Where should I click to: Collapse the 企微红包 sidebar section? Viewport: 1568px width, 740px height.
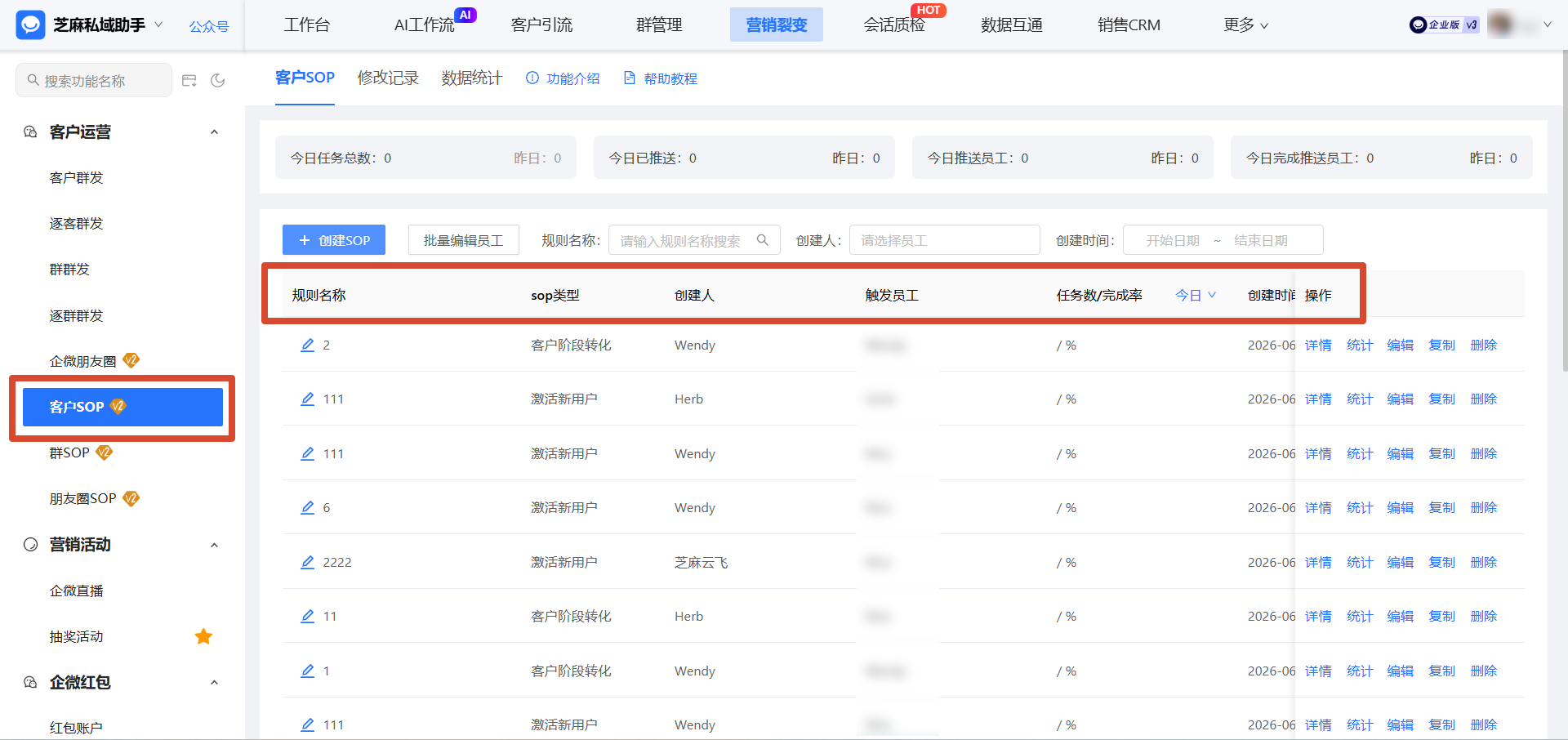(x=214, y=682)
